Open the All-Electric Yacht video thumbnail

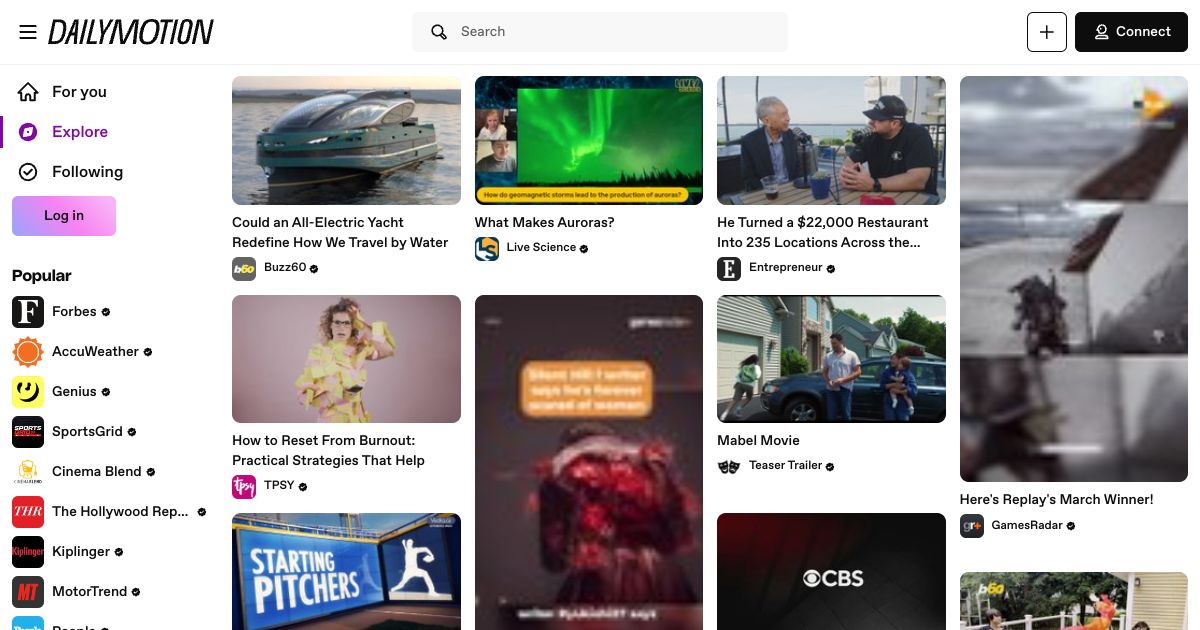point(346,141)
